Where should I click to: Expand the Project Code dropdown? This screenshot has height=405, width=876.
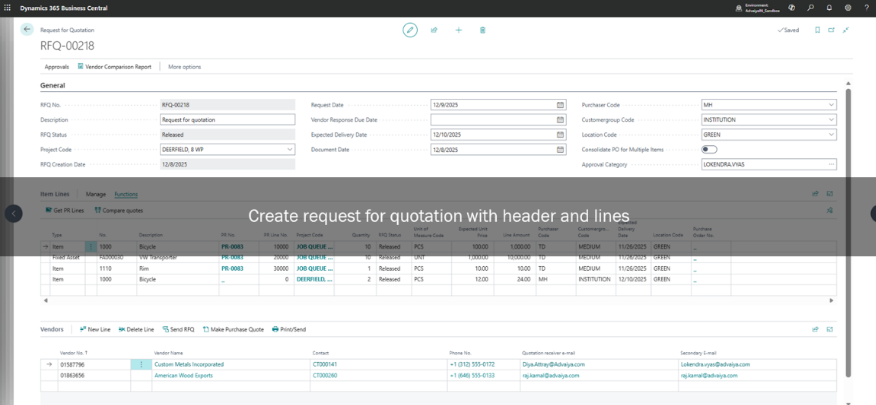pos(290,149)
